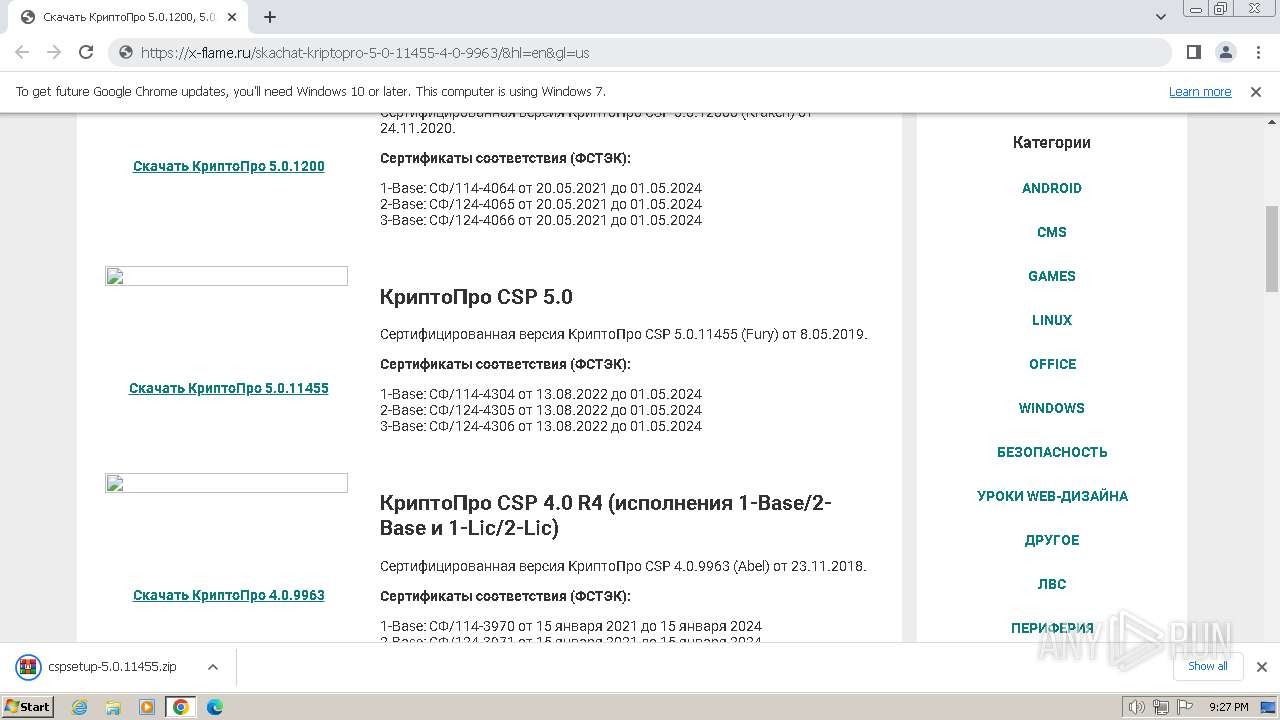Screen dimensions: 1280x720
Task: Switch to Chrome in the taskbar
Action: [180, 707]
